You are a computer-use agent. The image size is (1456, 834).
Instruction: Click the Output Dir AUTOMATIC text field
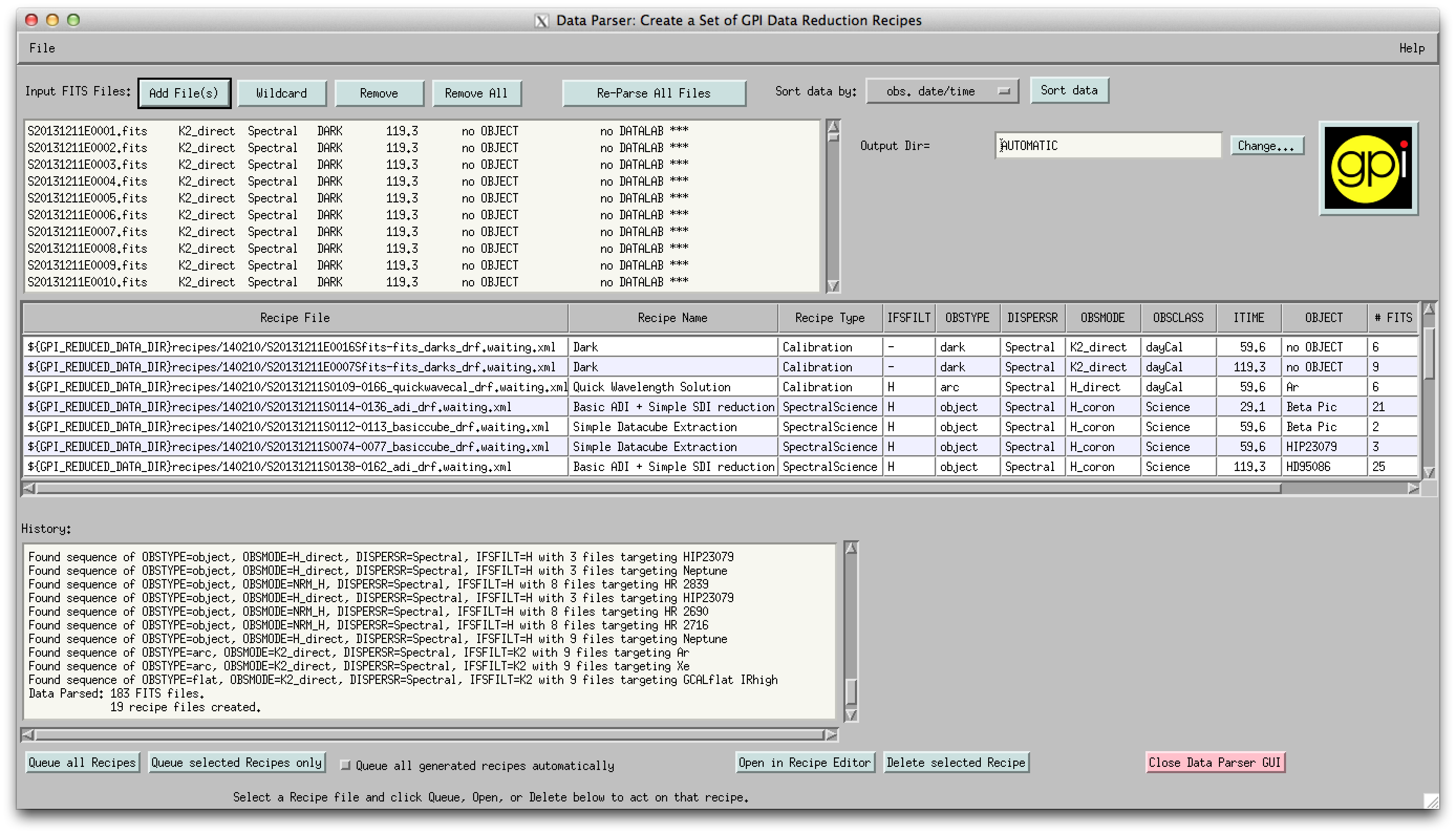click(1107, 145)
